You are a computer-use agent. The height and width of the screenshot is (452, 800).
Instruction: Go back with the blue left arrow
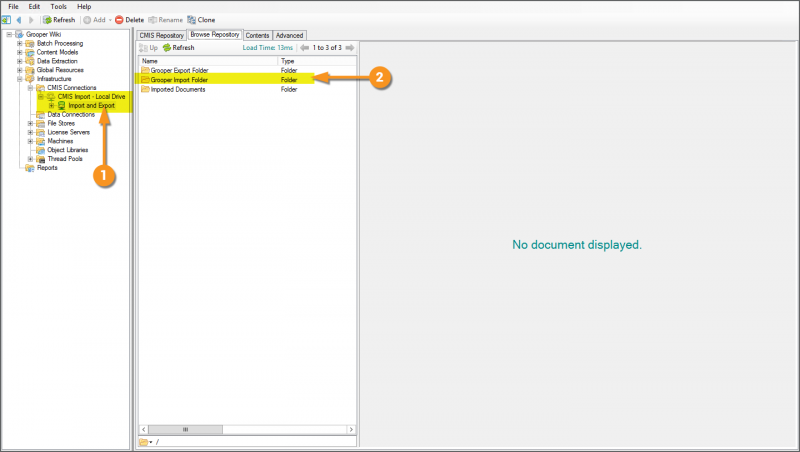[x=19, y=20]
